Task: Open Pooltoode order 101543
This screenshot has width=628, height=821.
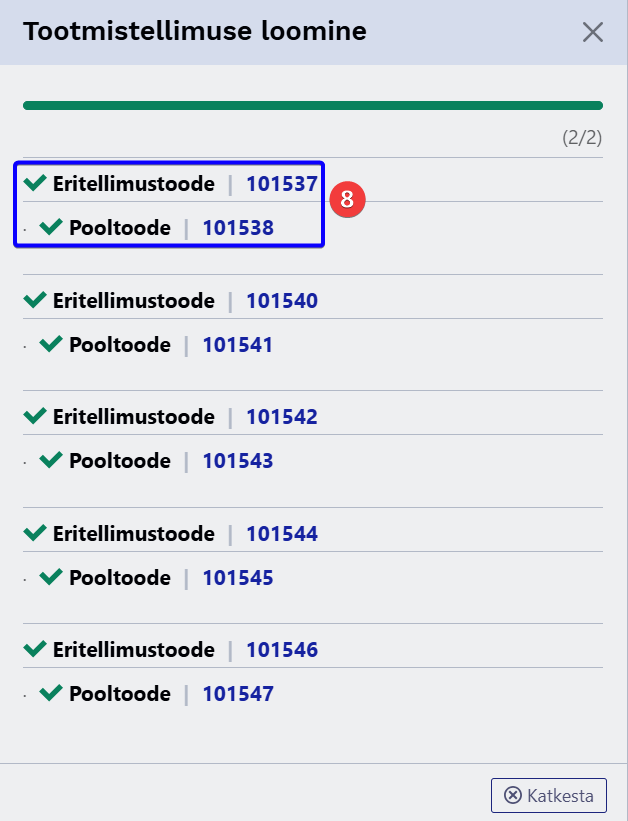Action: (238, 461)
